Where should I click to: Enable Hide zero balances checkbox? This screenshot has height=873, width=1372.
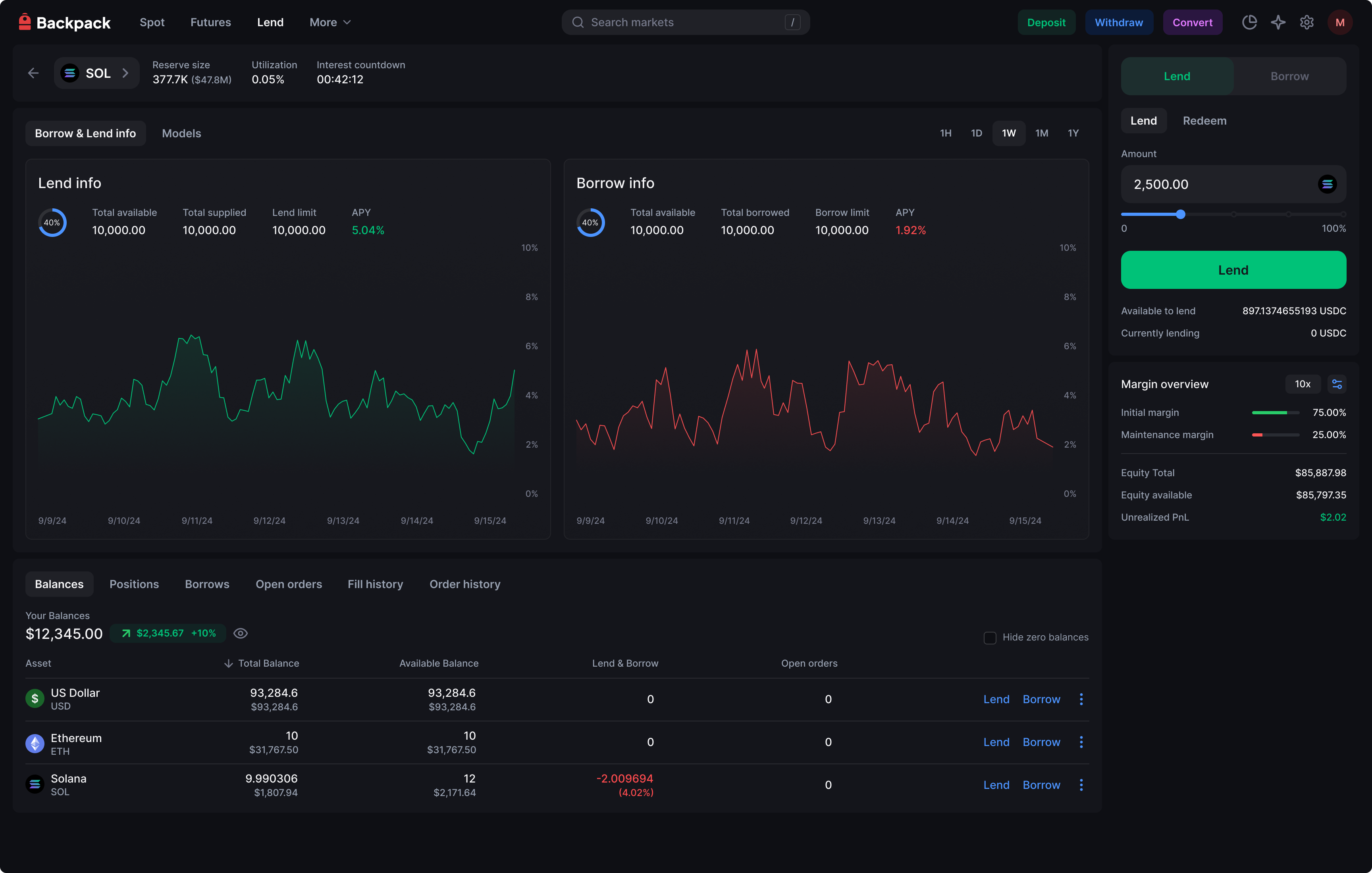(990, 638)
